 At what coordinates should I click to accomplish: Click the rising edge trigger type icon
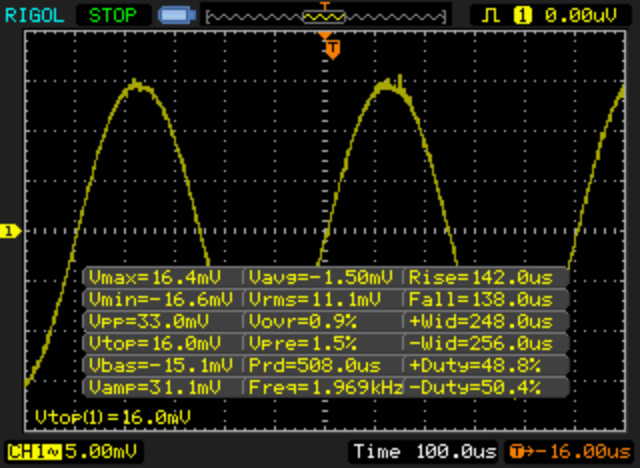491,16
